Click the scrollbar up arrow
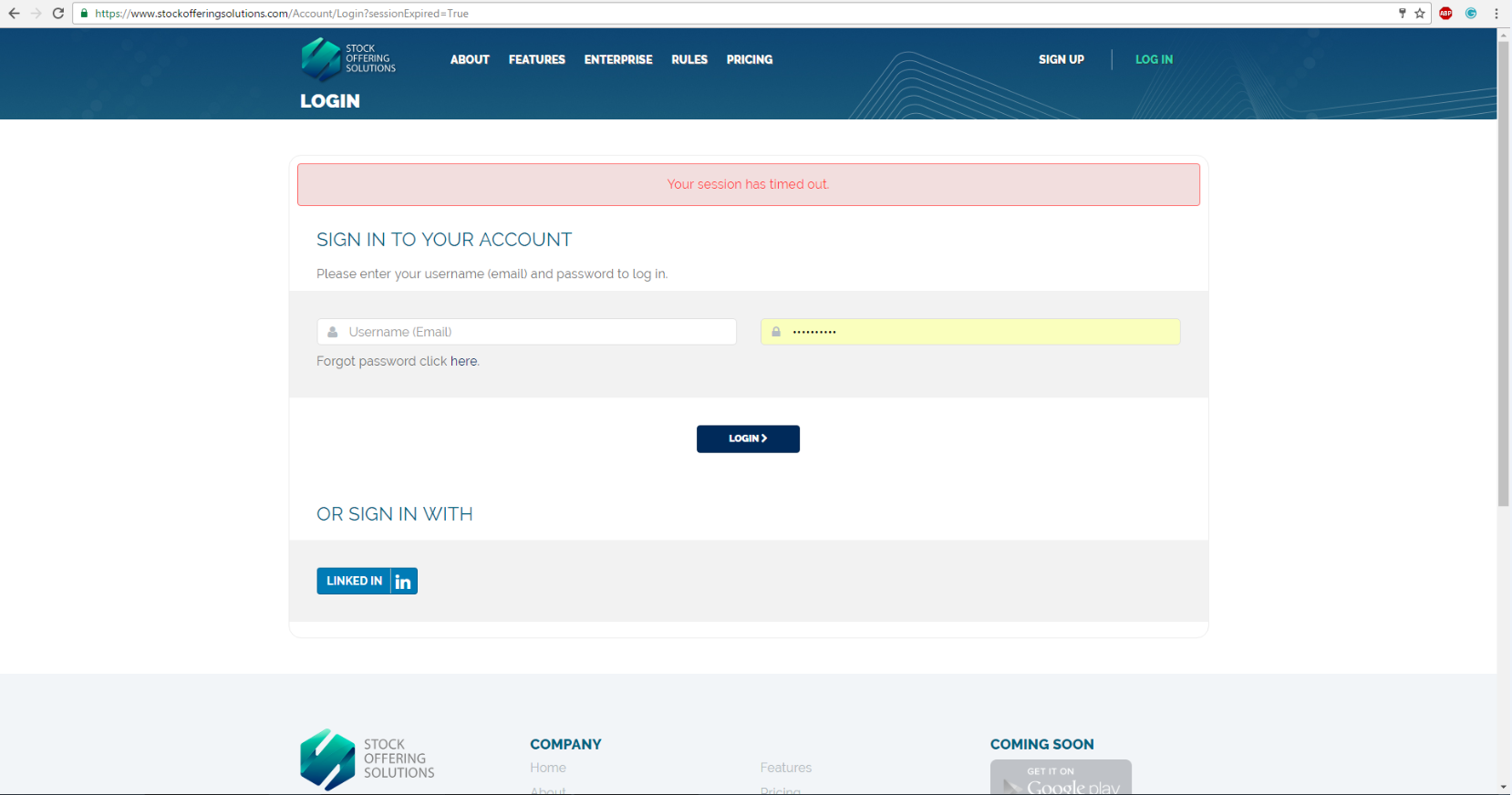Viewport: 1512px width, 795px height. click(1504, 35)
